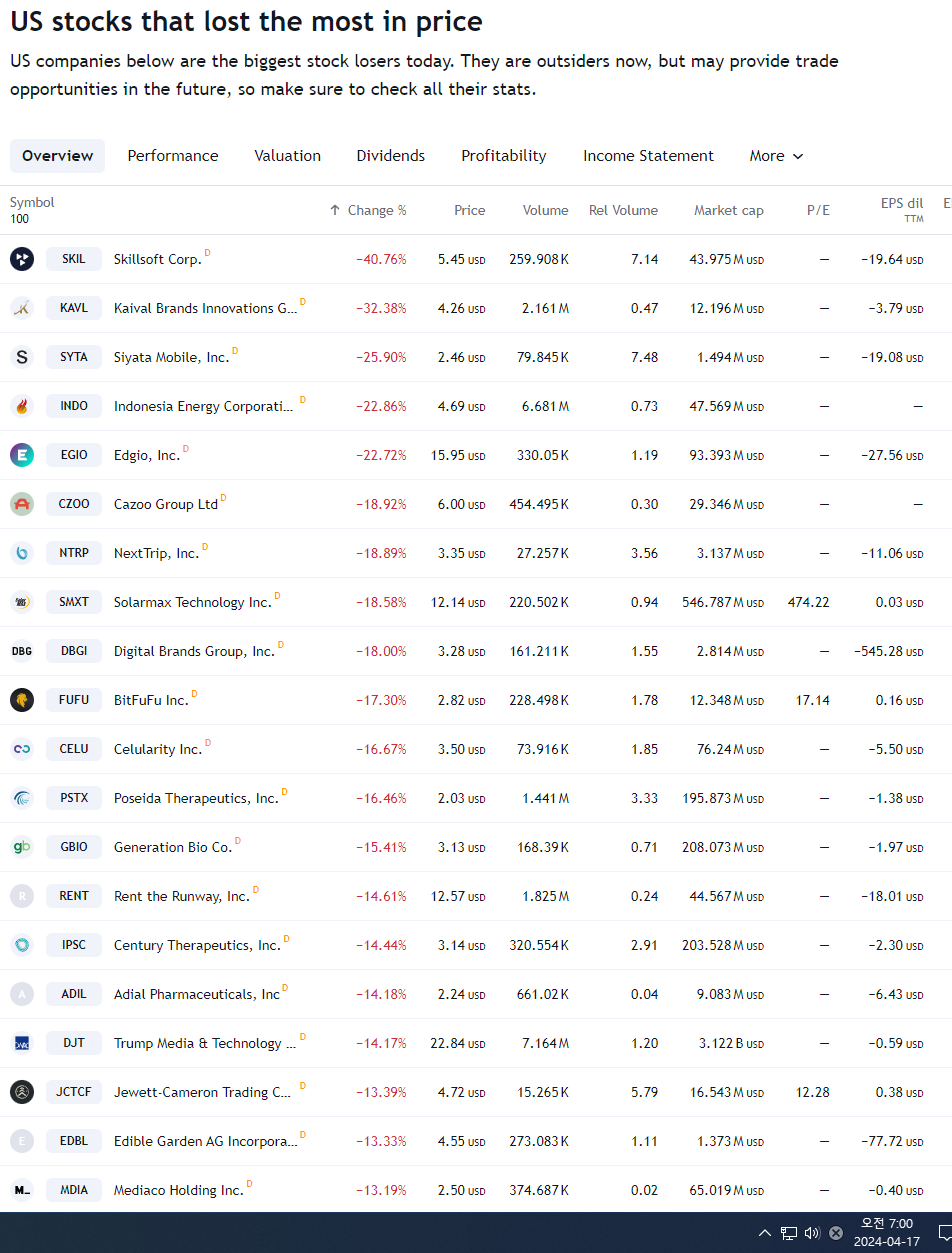952x1253 pixels.
Task: Open the JCTCF ticker symbol
Action: 74,1092
